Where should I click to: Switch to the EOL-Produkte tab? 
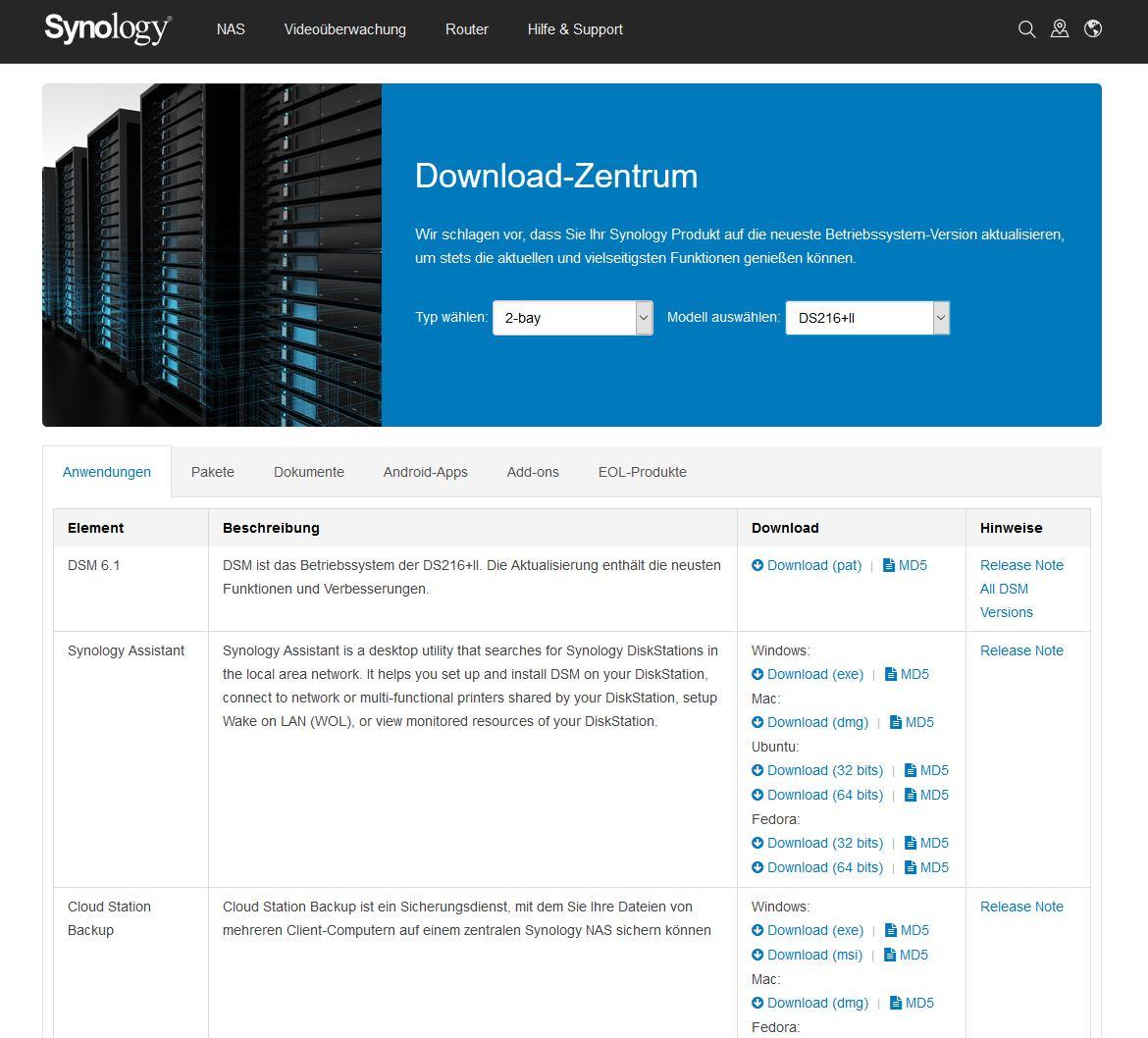tap(642, 472)
